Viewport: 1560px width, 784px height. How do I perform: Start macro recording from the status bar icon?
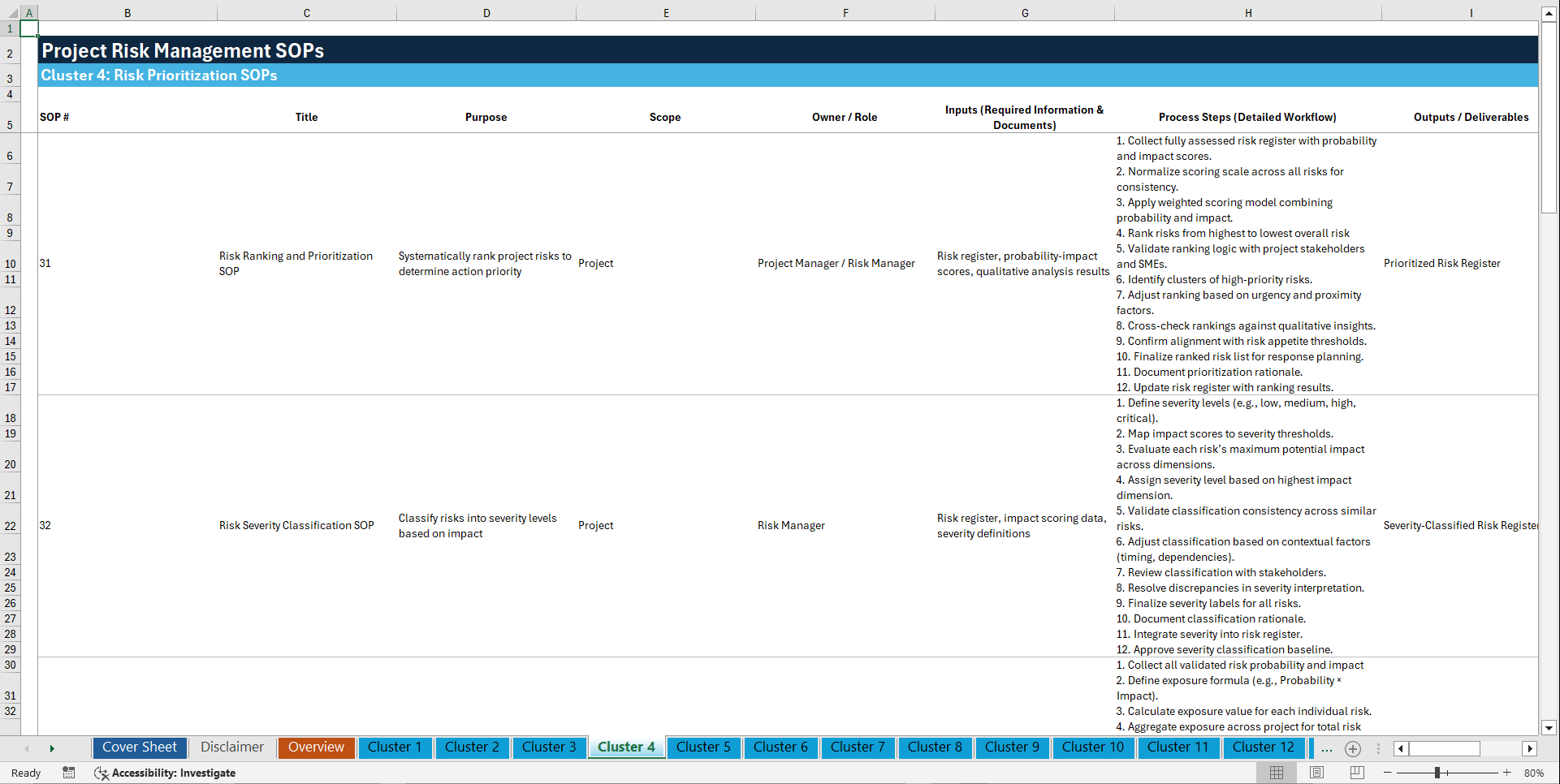(69, 773)
